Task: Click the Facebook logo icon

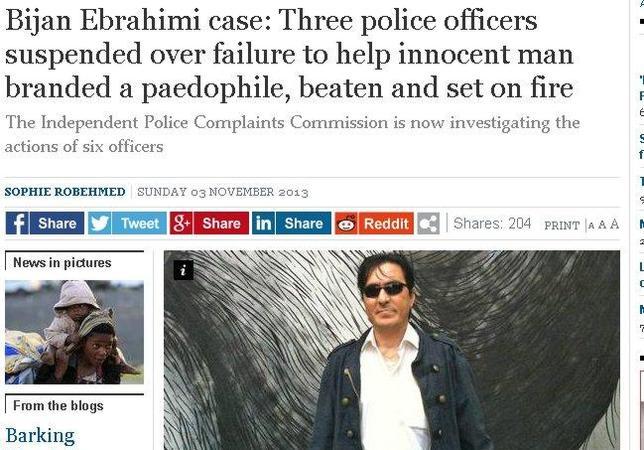Action: [x=17, y=223]
